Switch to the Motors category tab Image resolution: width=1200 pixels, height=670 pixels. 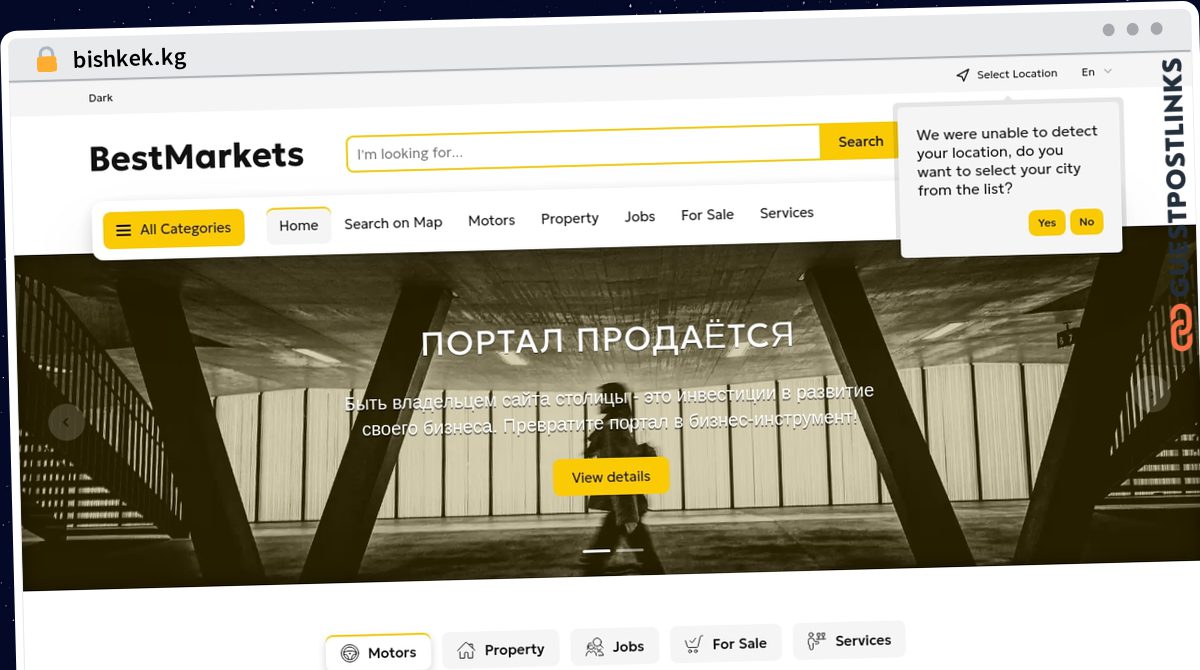378,652
